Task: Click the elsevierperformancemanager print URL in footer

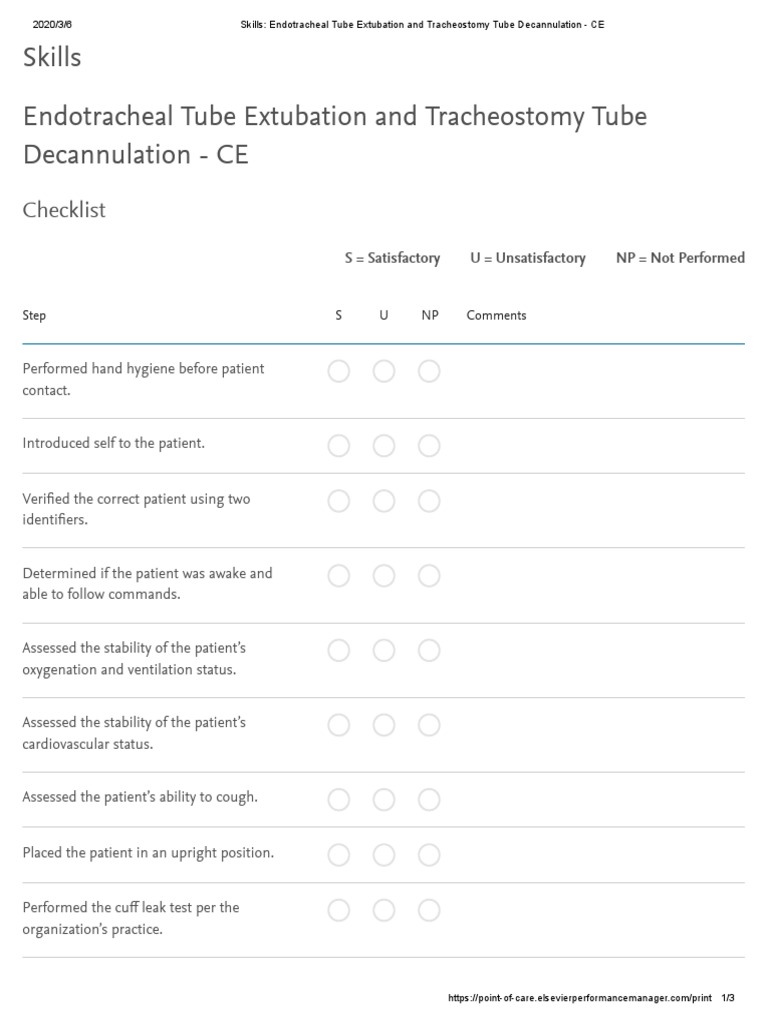Action: pos(580,999)
